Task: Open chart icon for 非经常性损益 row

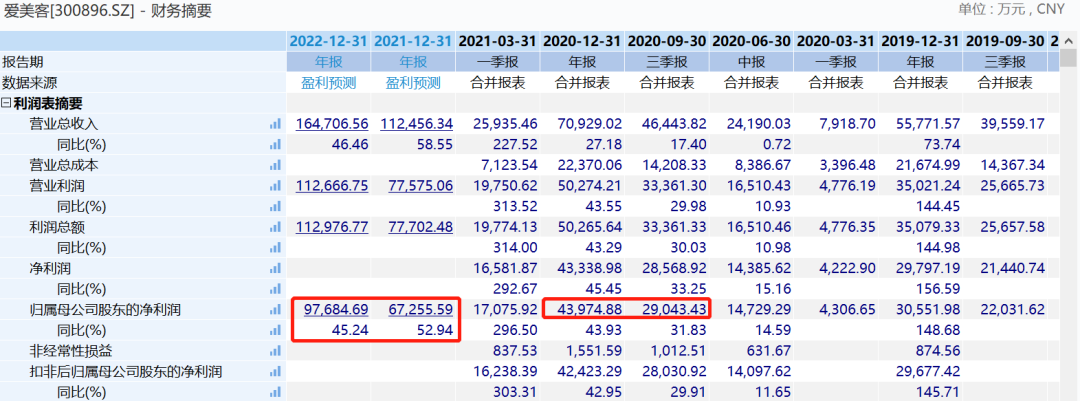Action: pyautogui.click(x=276, y=351)
